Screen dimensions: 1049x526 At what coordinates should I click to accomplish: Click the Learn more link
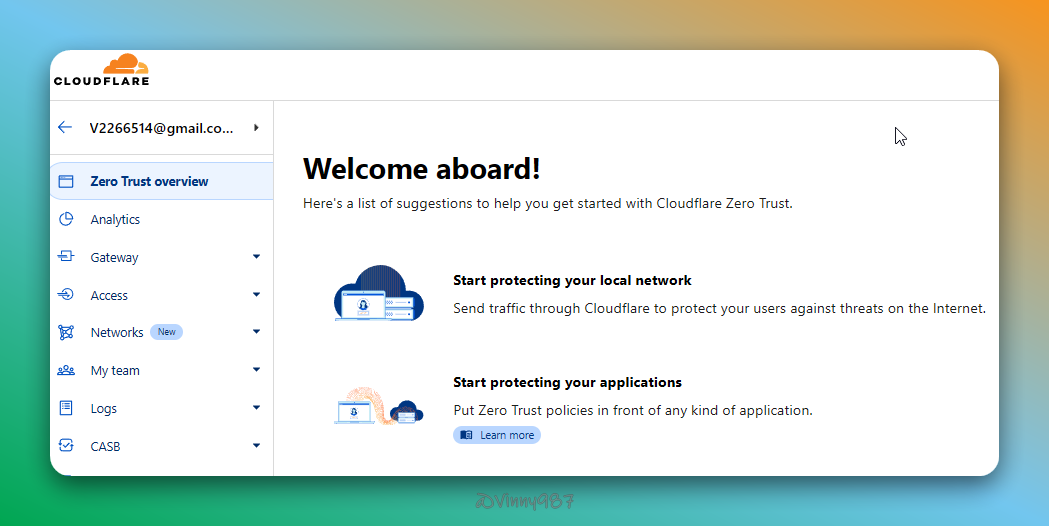click(497, 435)
